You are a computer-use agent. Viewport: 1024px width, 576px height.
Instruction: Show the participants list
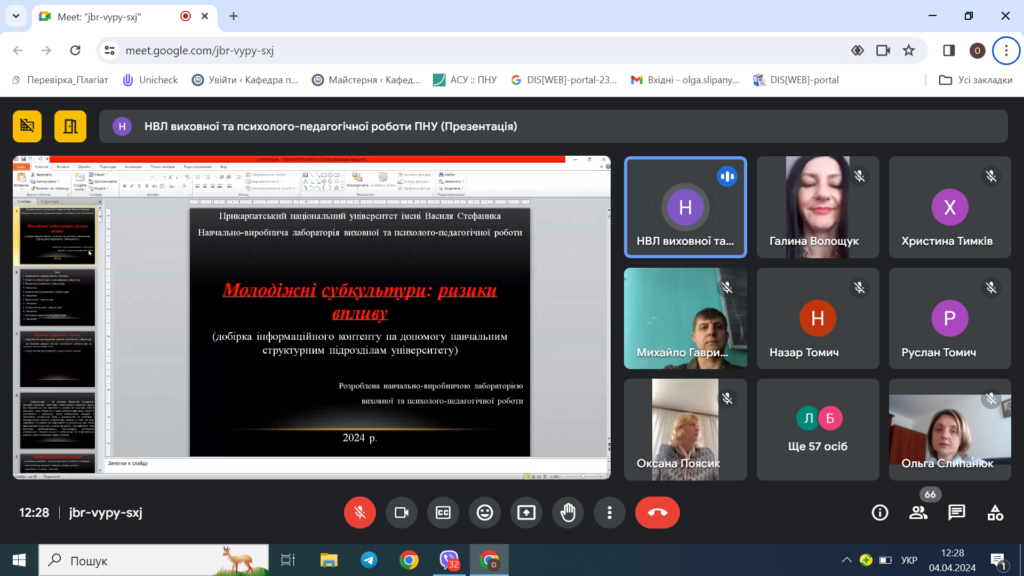(918, 512)
